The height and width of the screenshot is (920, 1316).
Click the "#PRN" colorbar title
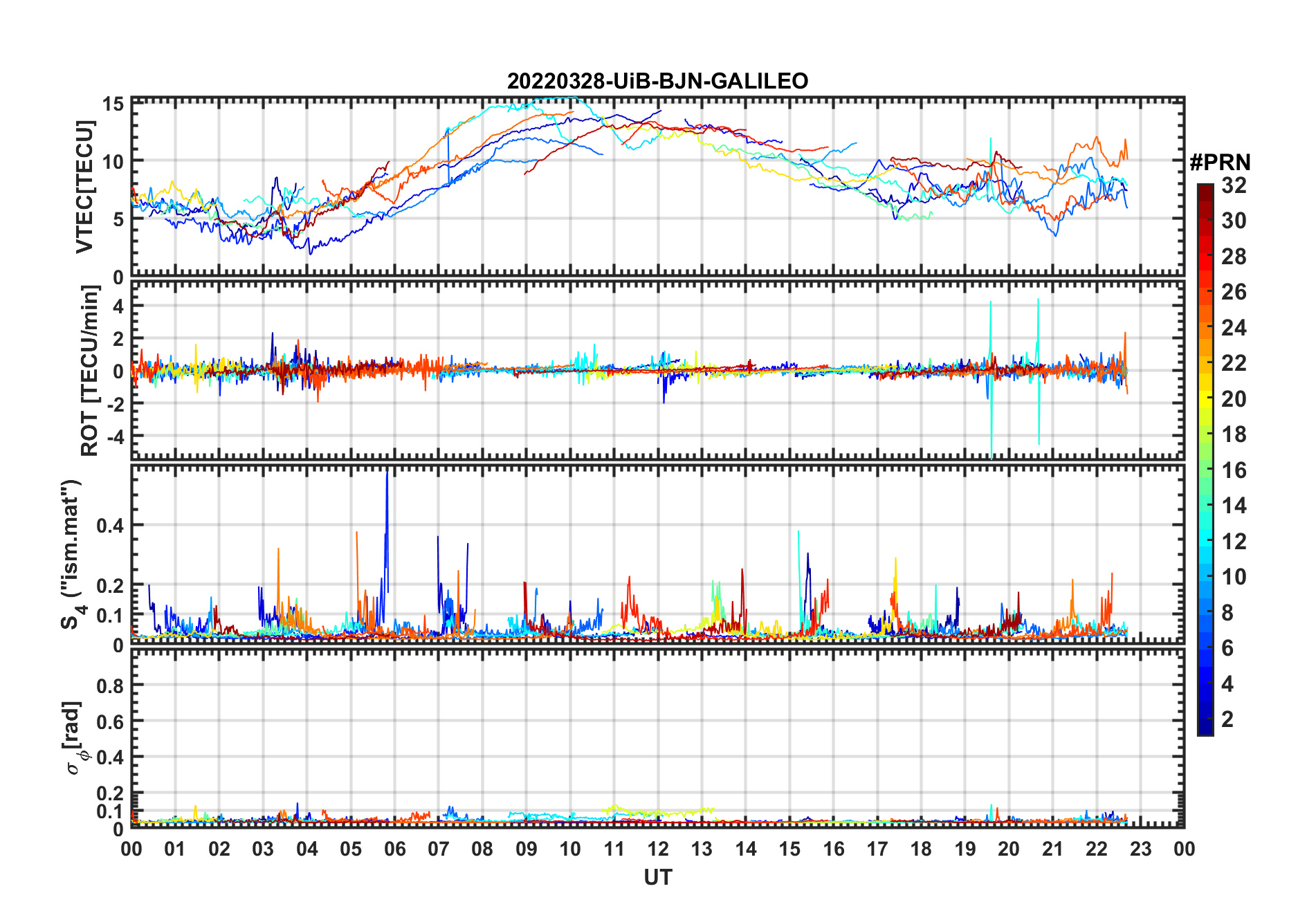1221,163
